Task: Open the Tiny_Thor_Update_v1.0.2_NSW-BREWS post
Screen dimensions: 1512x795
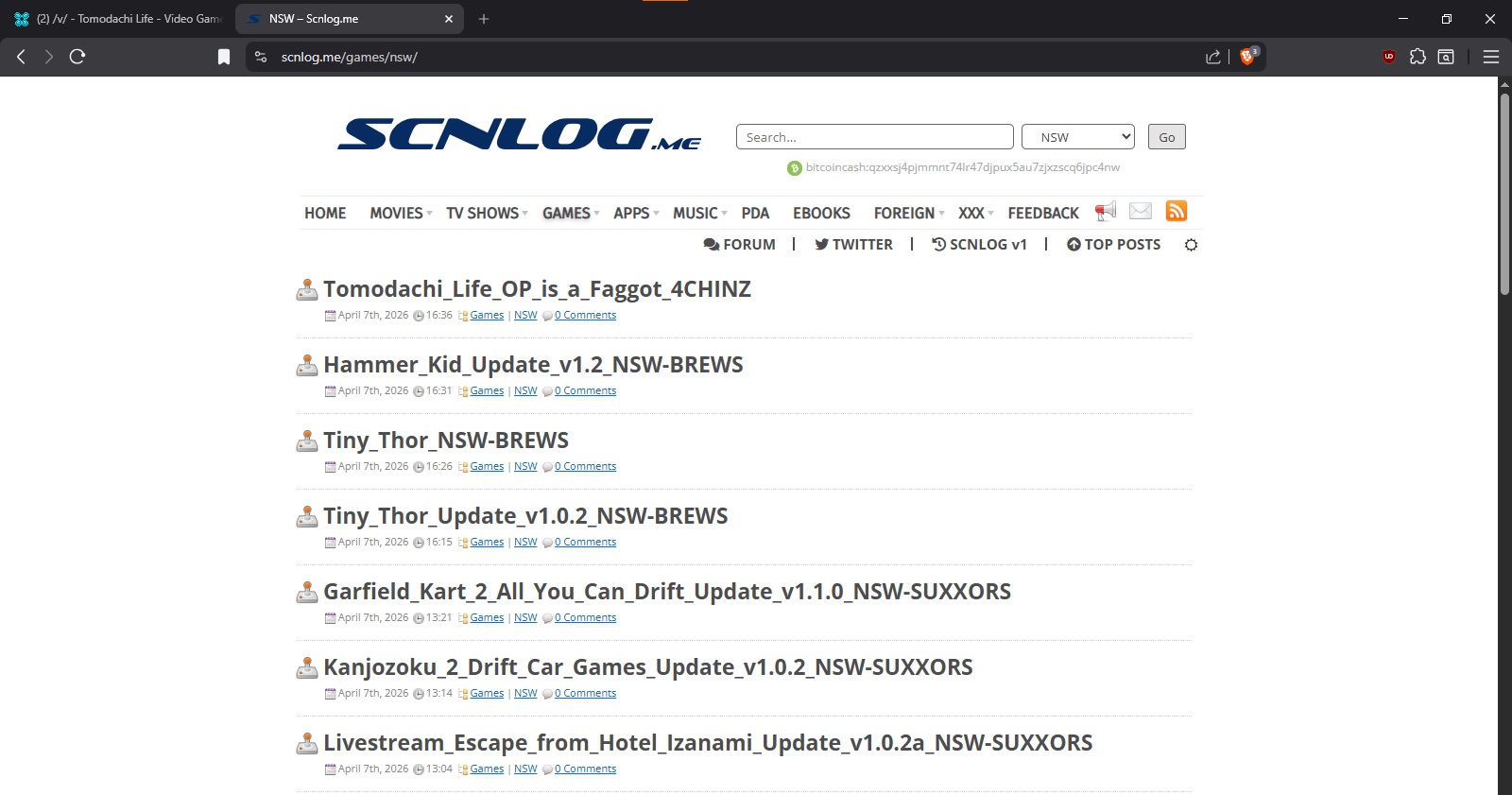Action: point(525,516)
